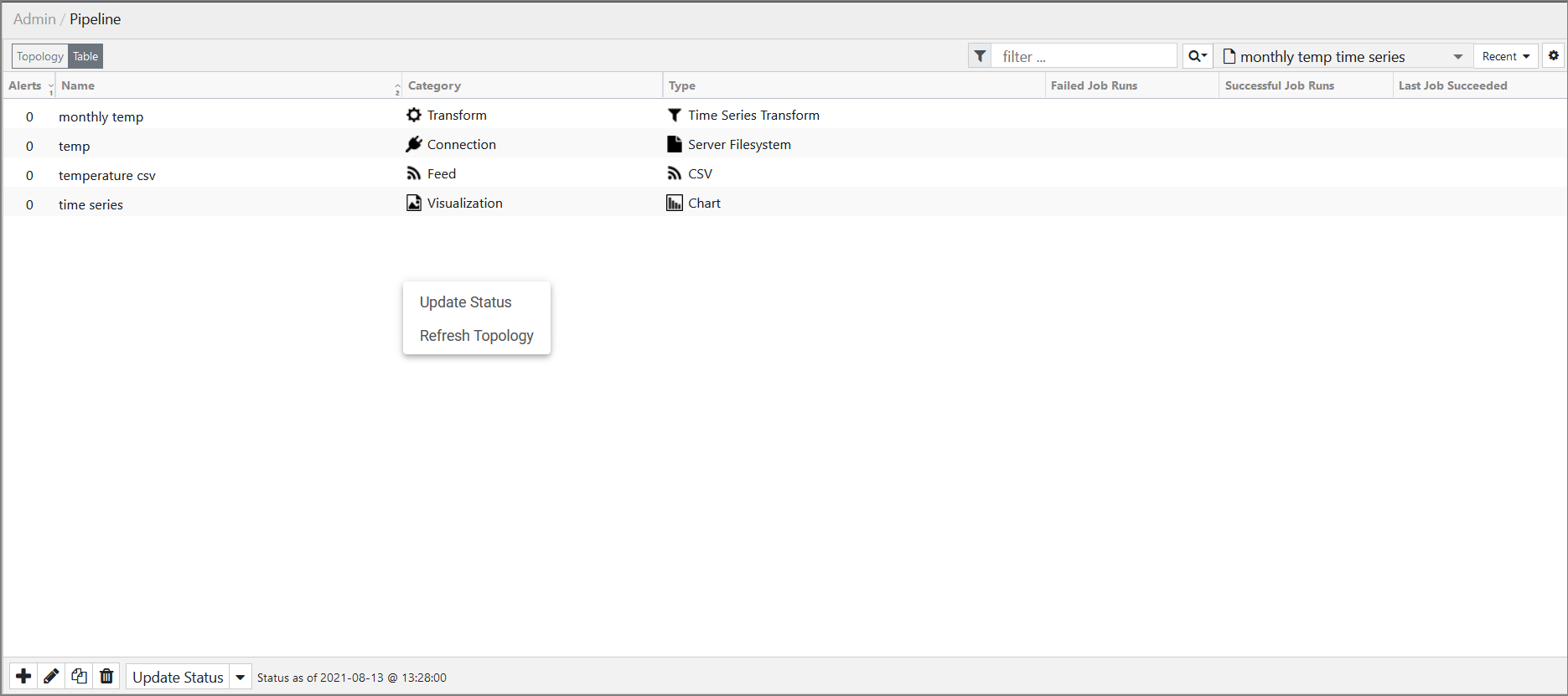Click the Chart type bar icon
The height and width of the screenshot is (696, 1568).
[x=675, y=203]
